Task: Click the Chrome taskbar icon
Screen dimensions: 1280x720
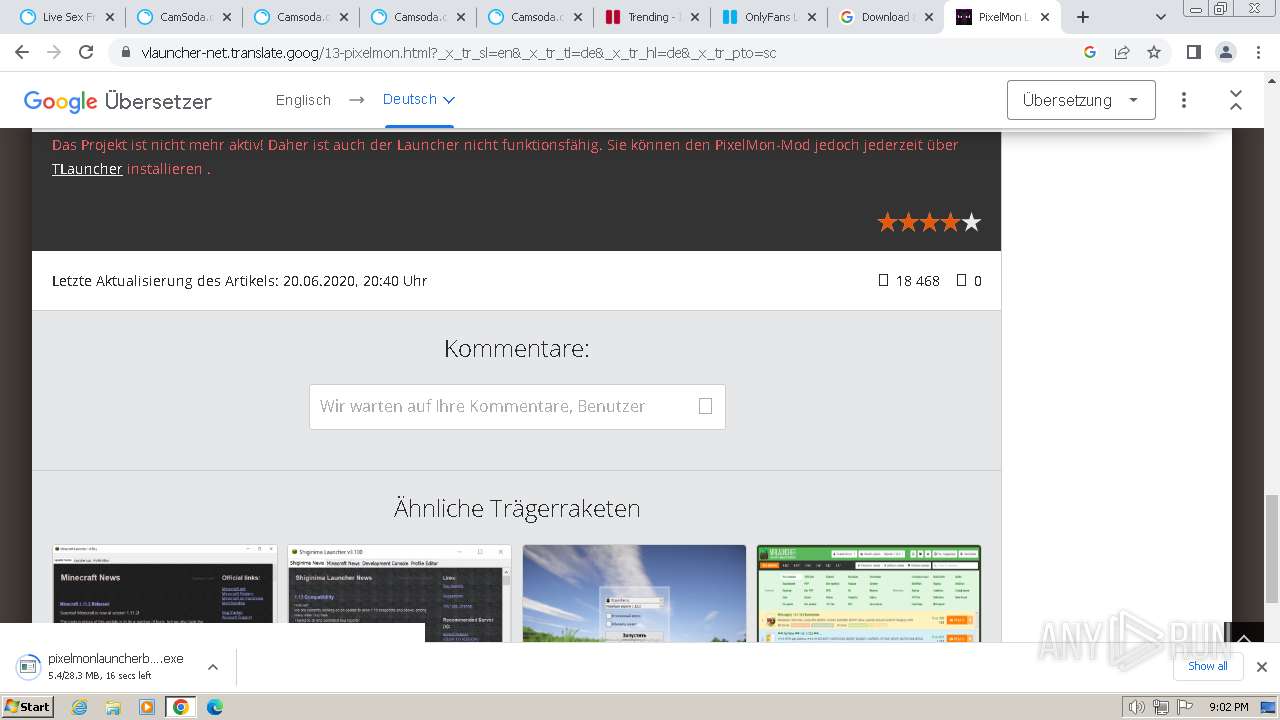Action: 181,707
